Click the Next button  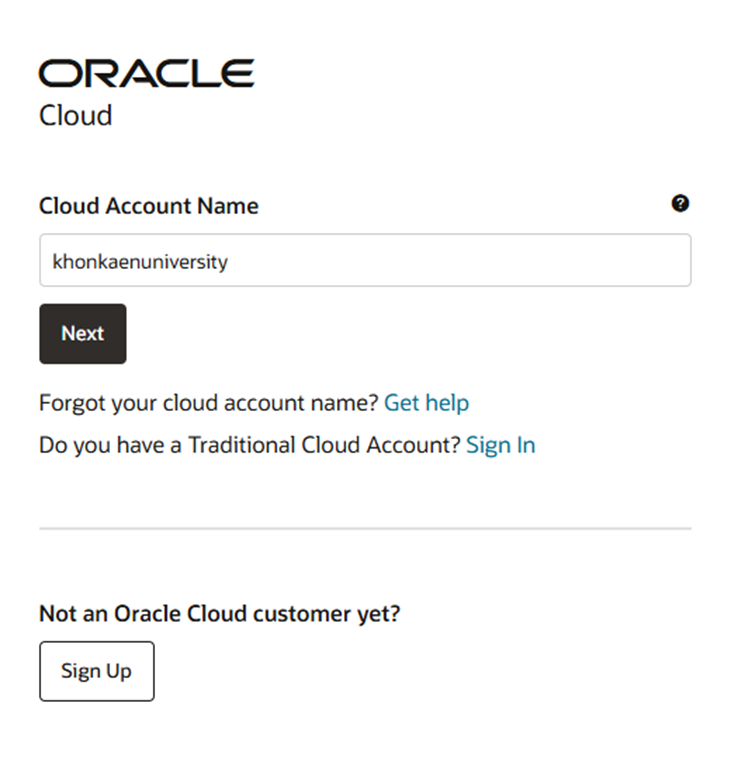83,334
